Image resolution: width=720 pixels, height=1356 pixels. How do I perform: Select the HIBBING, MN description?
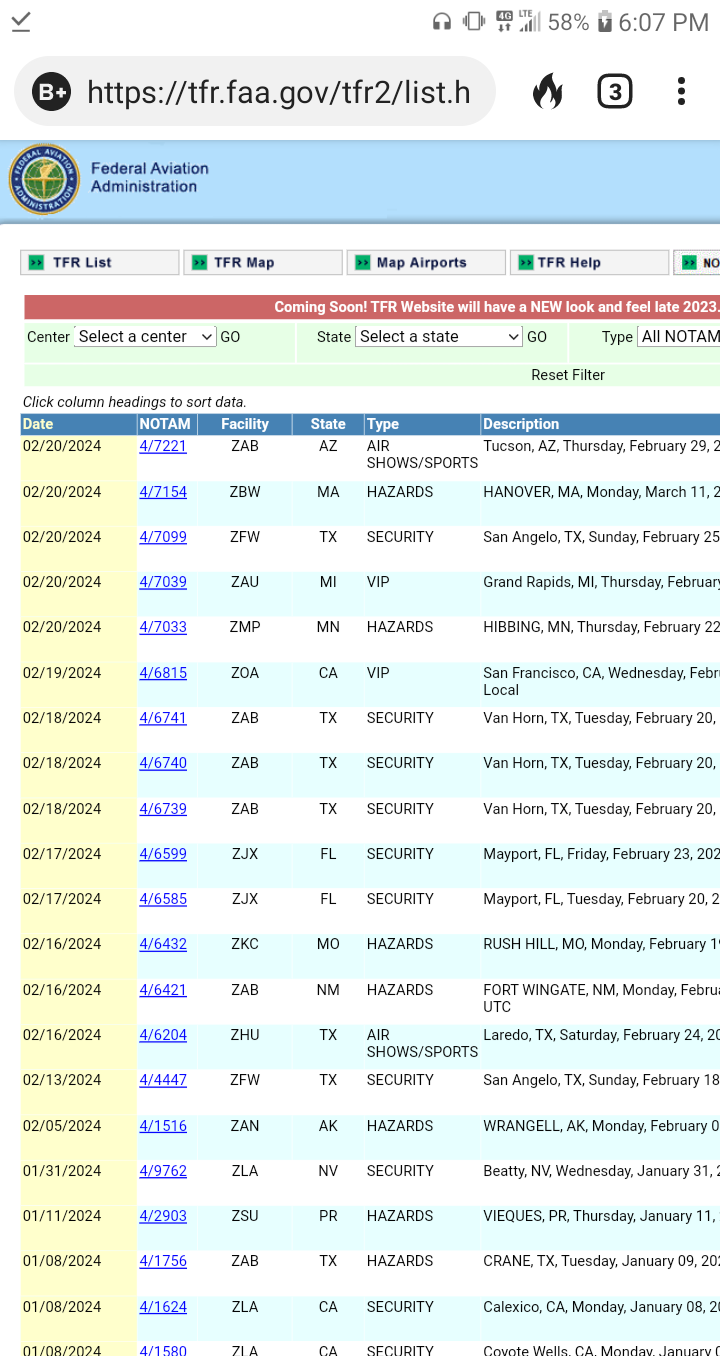pos(601,627)
